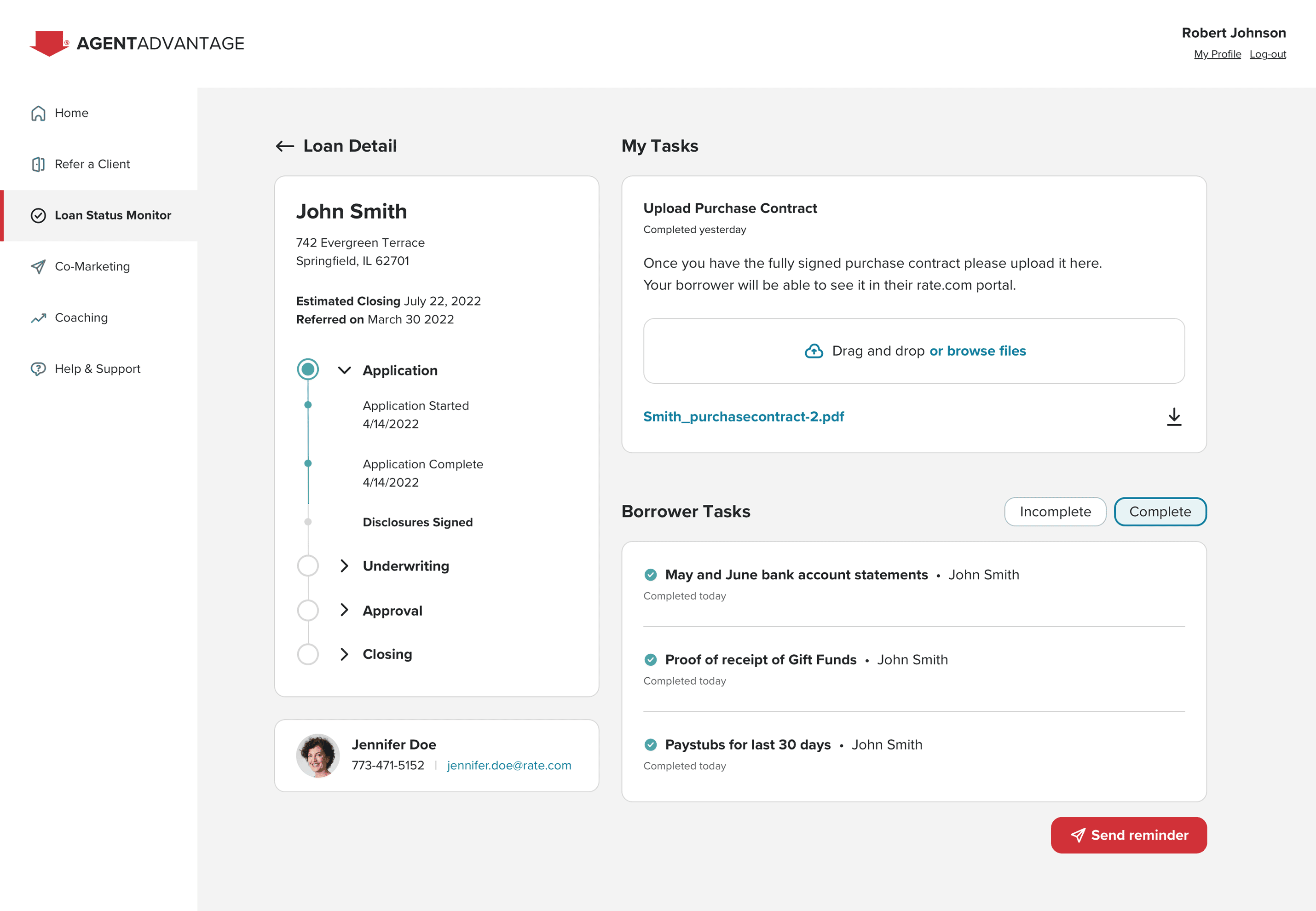Click the Help & Support chat bubble icon

[x=38, y=369]
